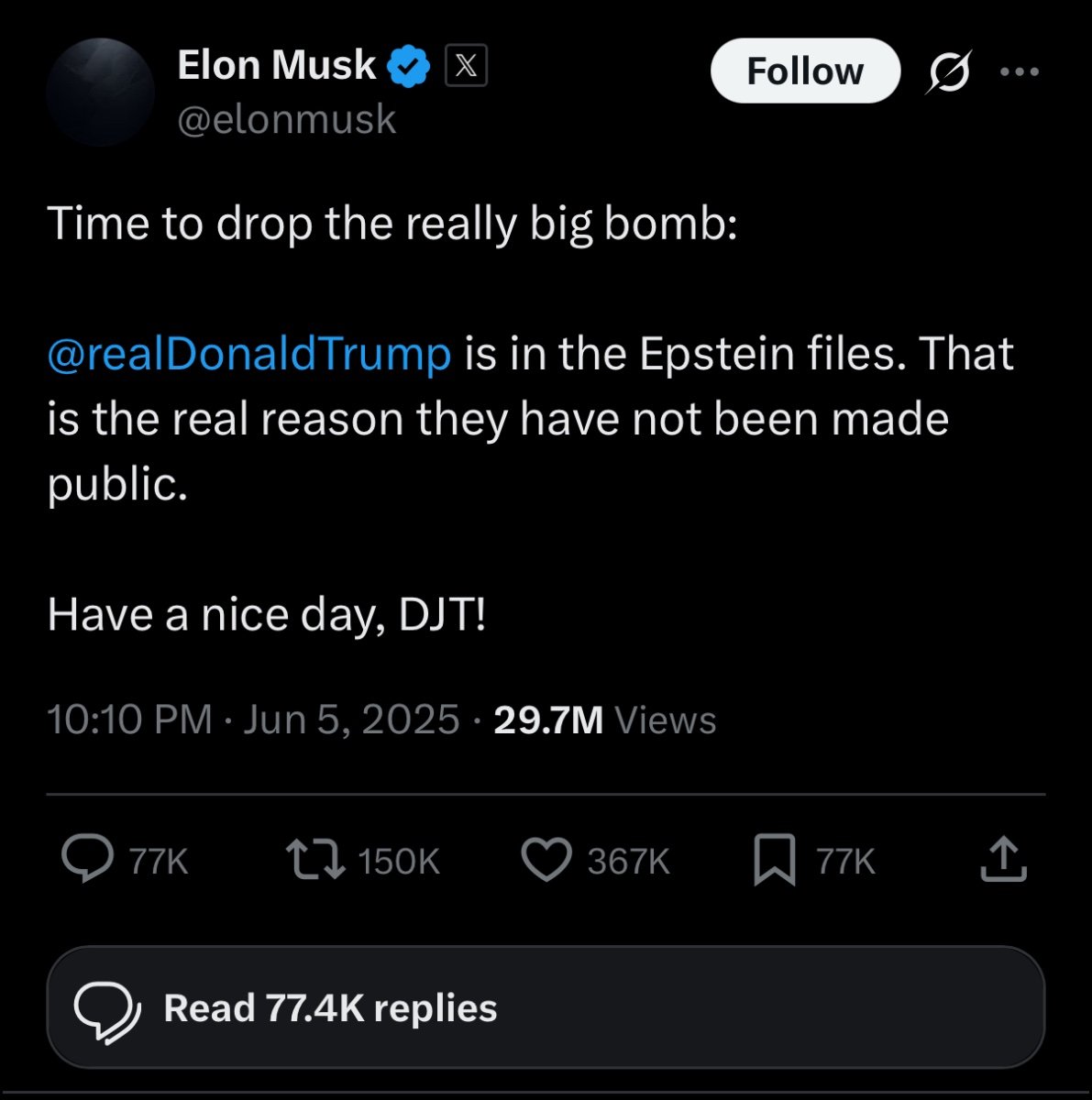Click the reply speech bubble icon
Image resolution: width=1092 pixels, height=1100 pixels.
pos(88,859)
